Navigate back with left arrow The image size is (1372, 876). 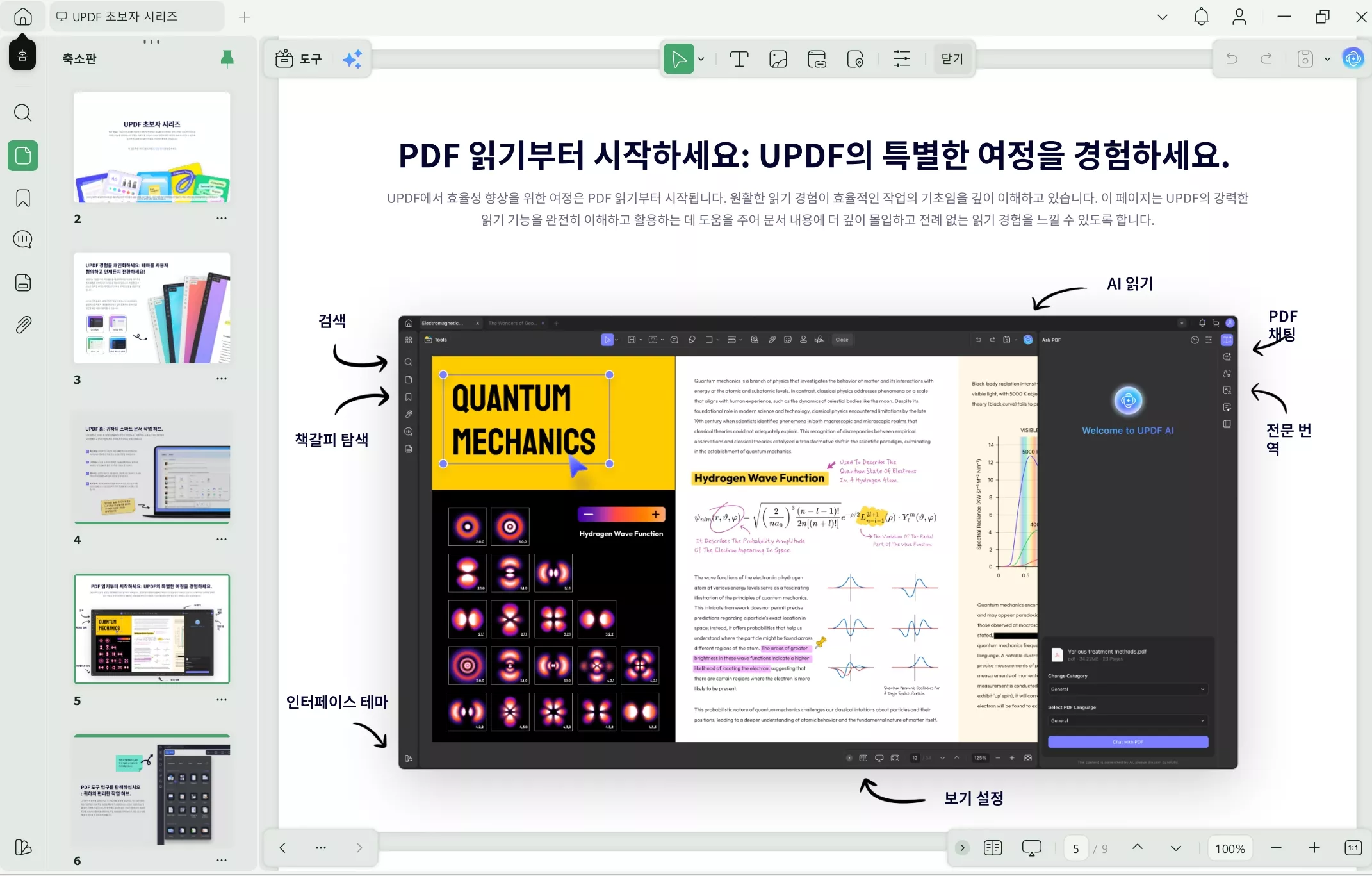click(x=282, y=848)
